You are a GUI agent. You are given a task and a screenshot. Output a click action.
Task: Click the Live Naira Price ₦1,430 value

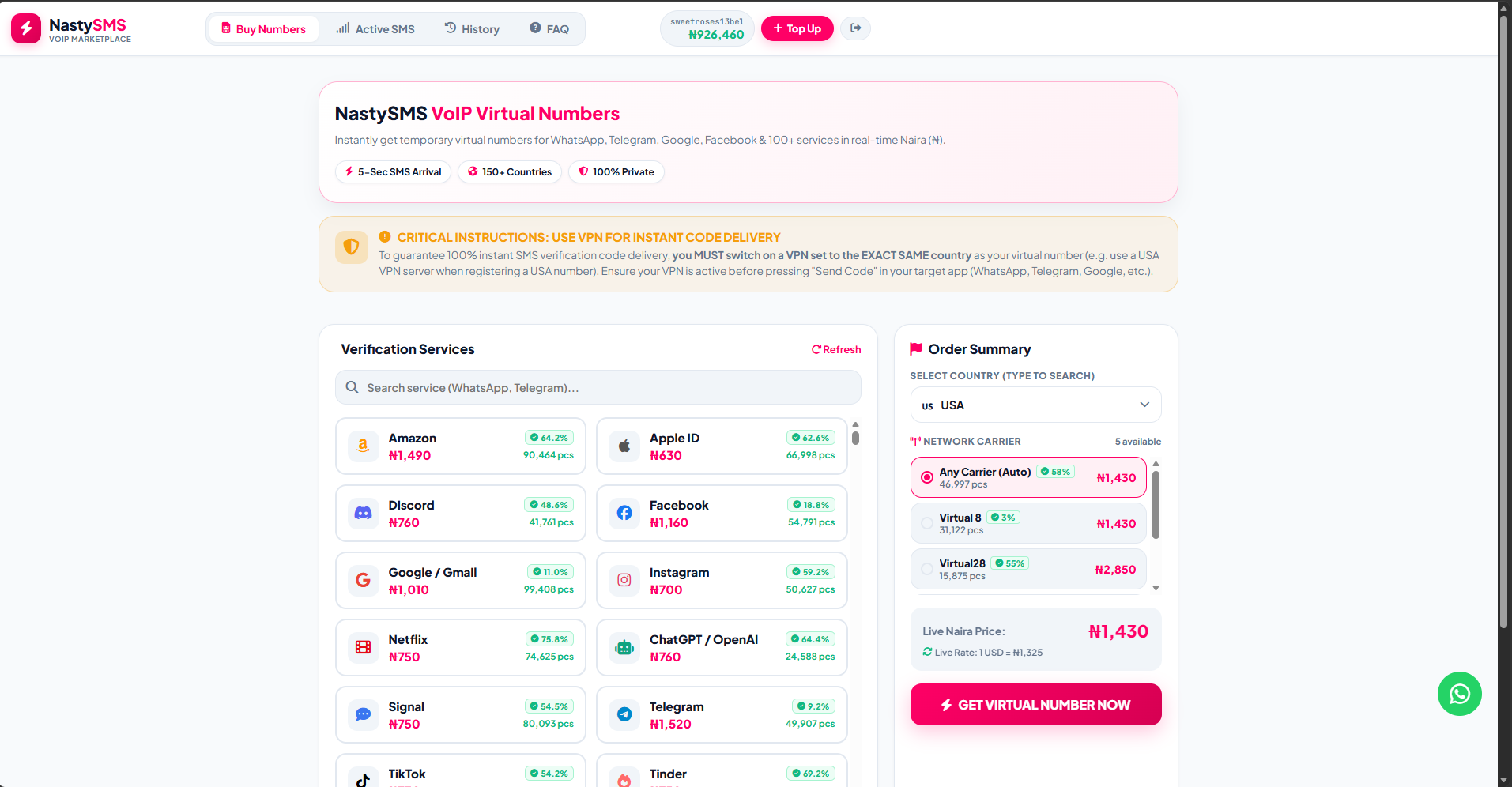point(1118,632)
